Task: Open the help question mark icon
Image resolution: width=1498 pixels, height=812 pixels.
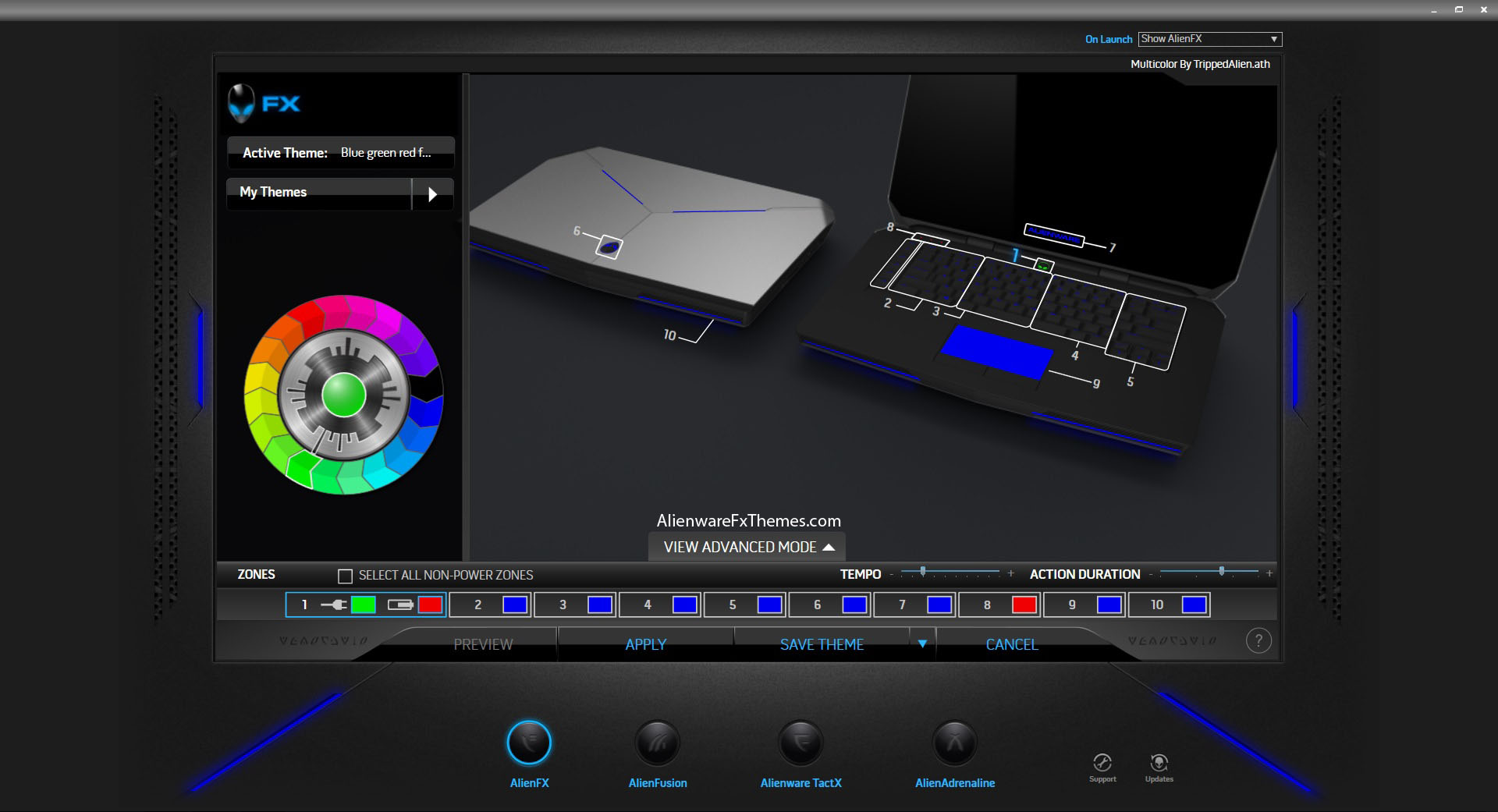Action: (x=1258, y=641)
